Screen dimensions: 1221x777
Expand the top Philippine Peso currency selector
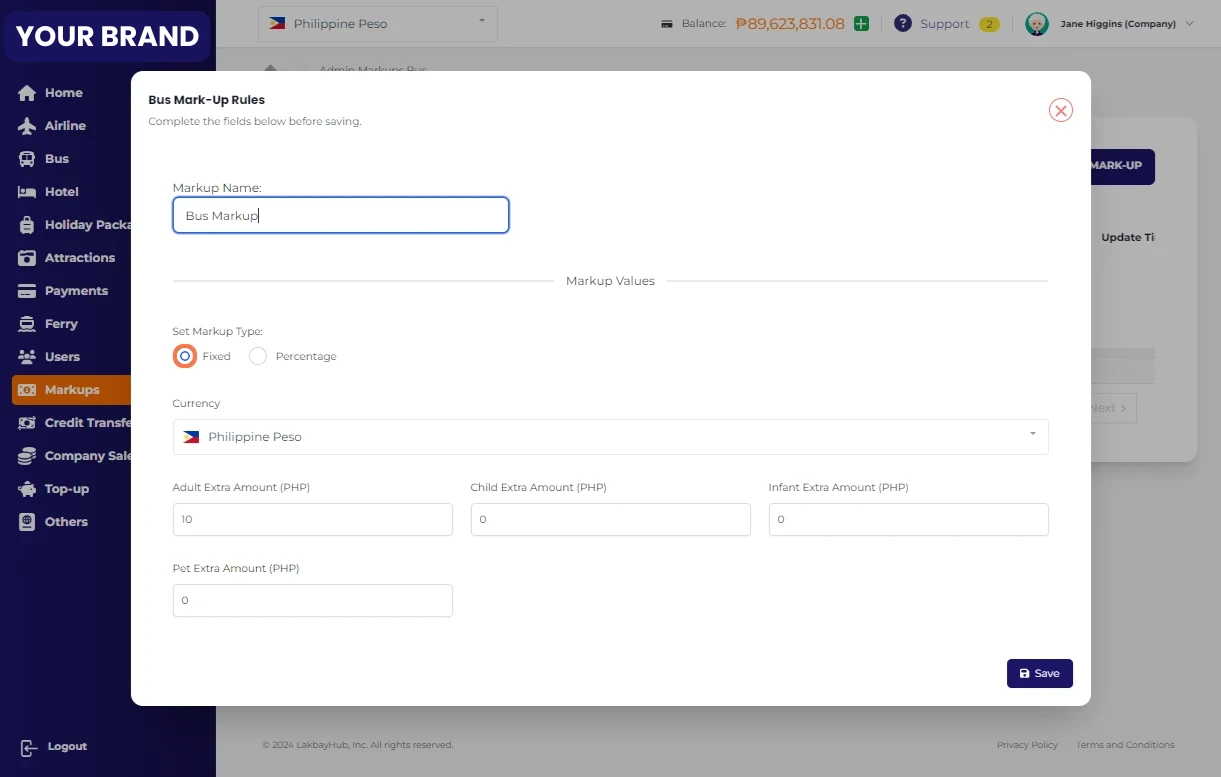[377, 24]
